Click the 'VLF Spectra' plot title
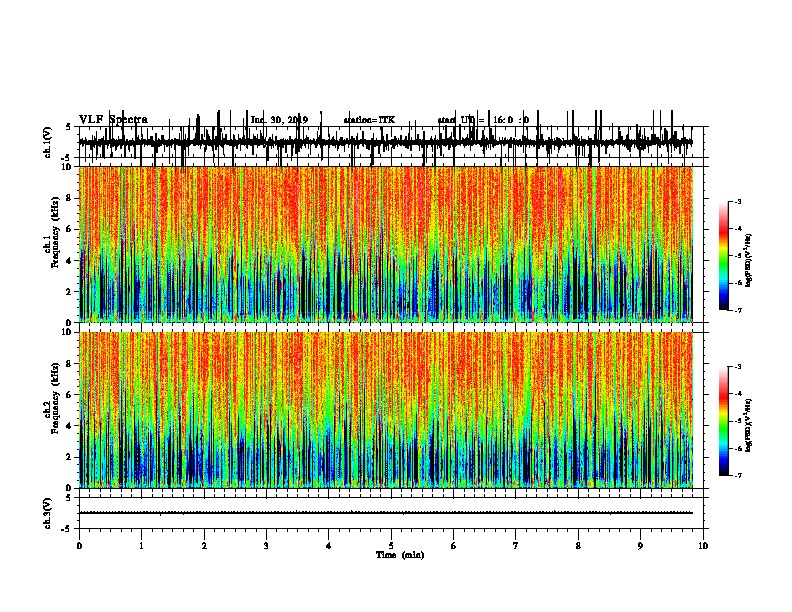The width and height of the screenshot is (792, 612). tap(113, 120)
